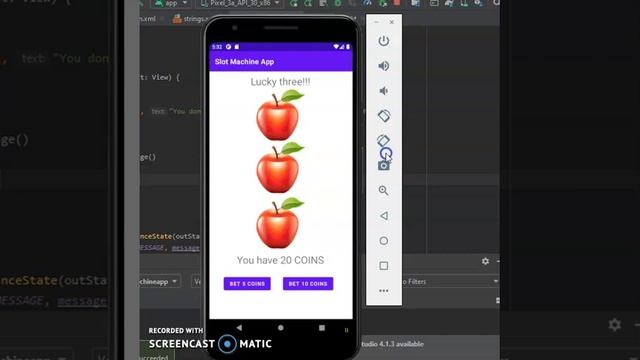Tap the BET 10 COINS button
Screen dimensions: 640x360
308,284
